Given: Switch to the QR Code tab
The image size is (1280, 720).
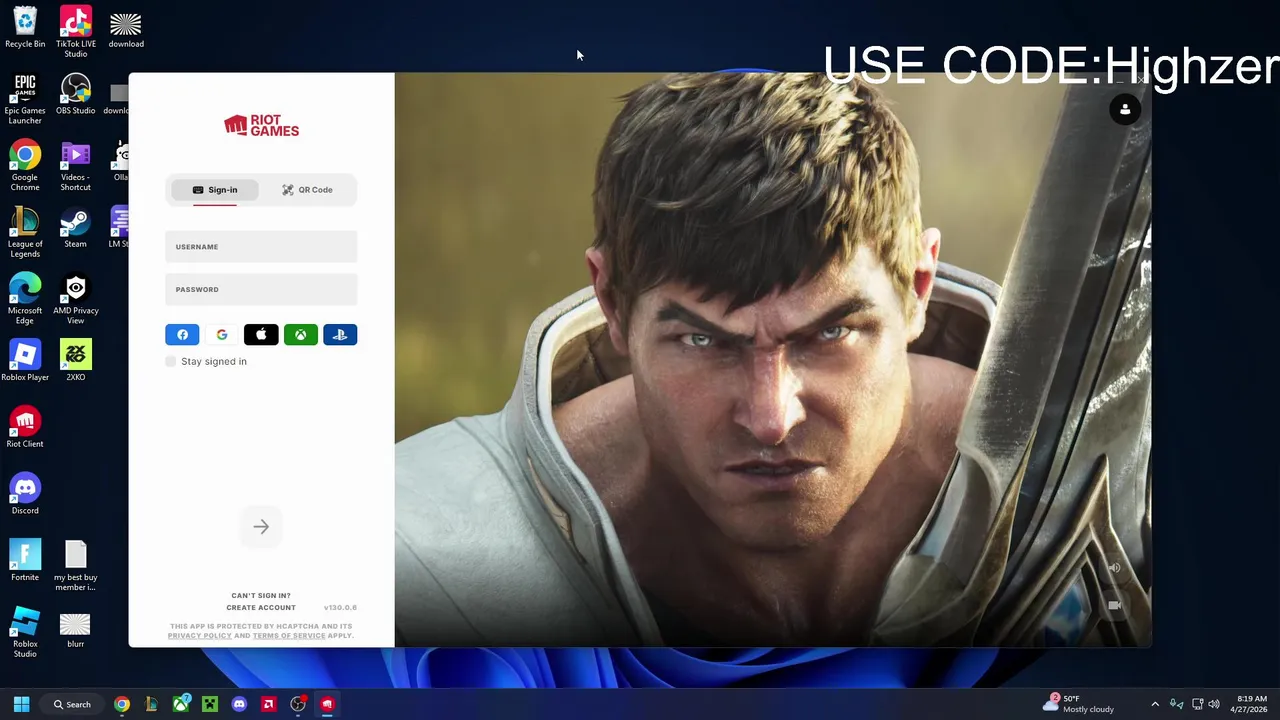Looking at the screenshot, I should pos(307,190).
